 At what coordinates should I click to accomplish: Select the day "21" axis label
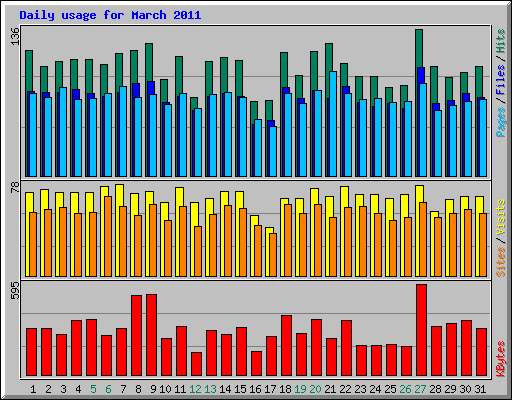330,389
